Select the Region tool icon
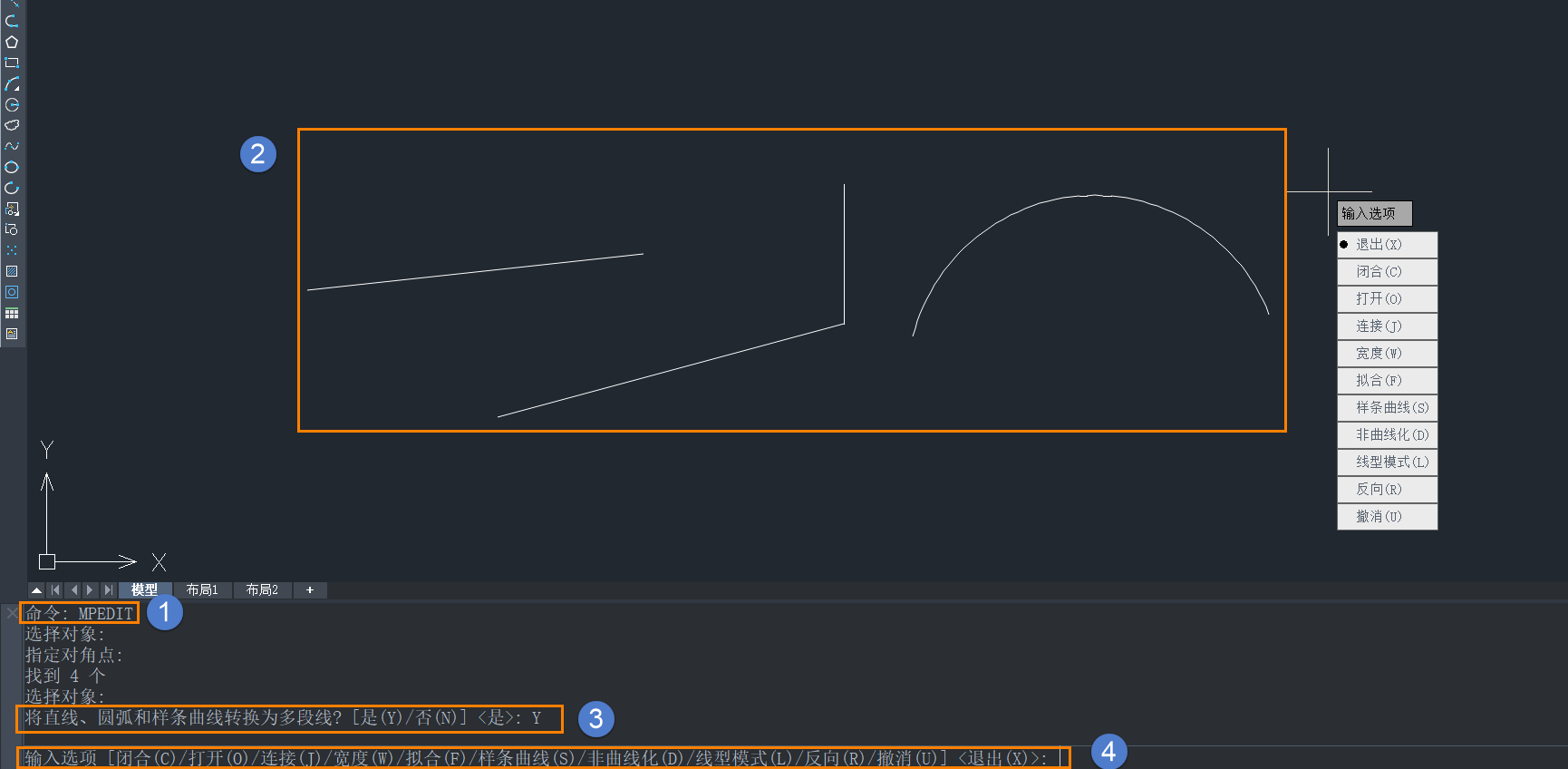 12,292
